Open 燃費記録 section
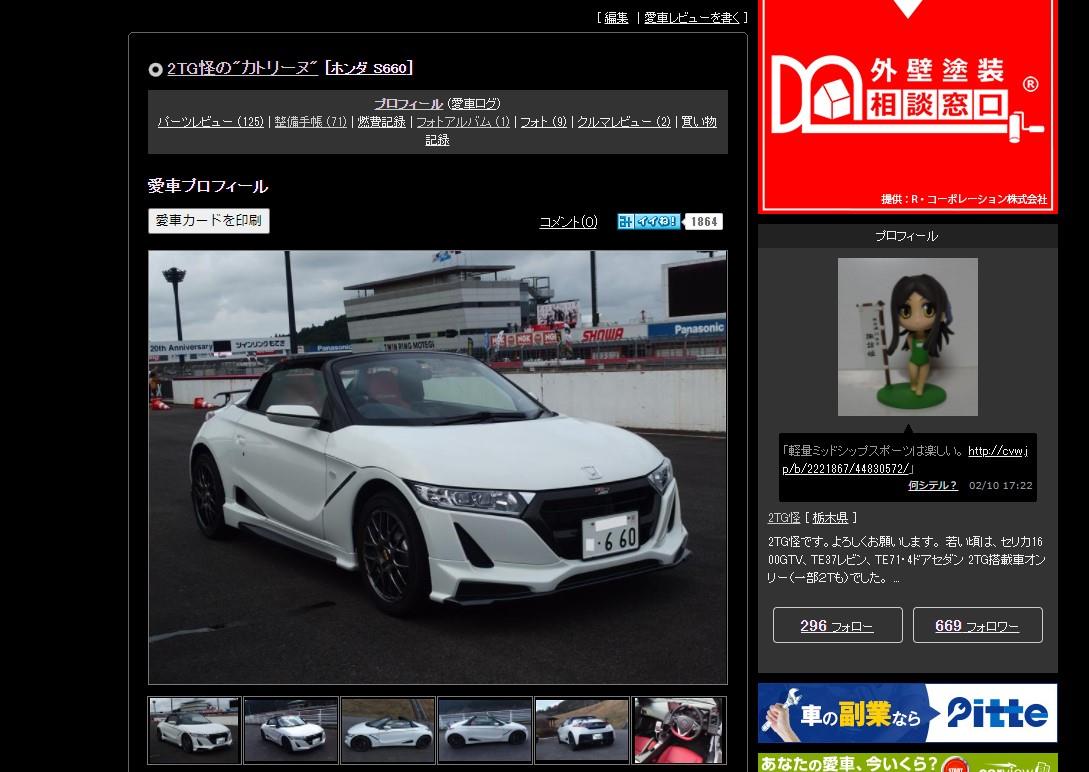1089x772 pixels. coord(381,121)
